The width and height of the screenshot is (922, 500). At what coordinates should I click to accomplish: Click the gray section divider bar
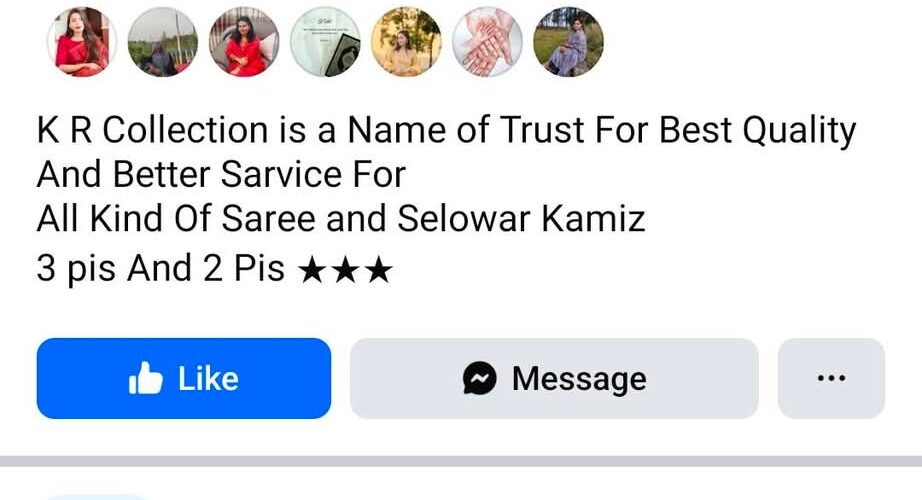pos(461,461)
